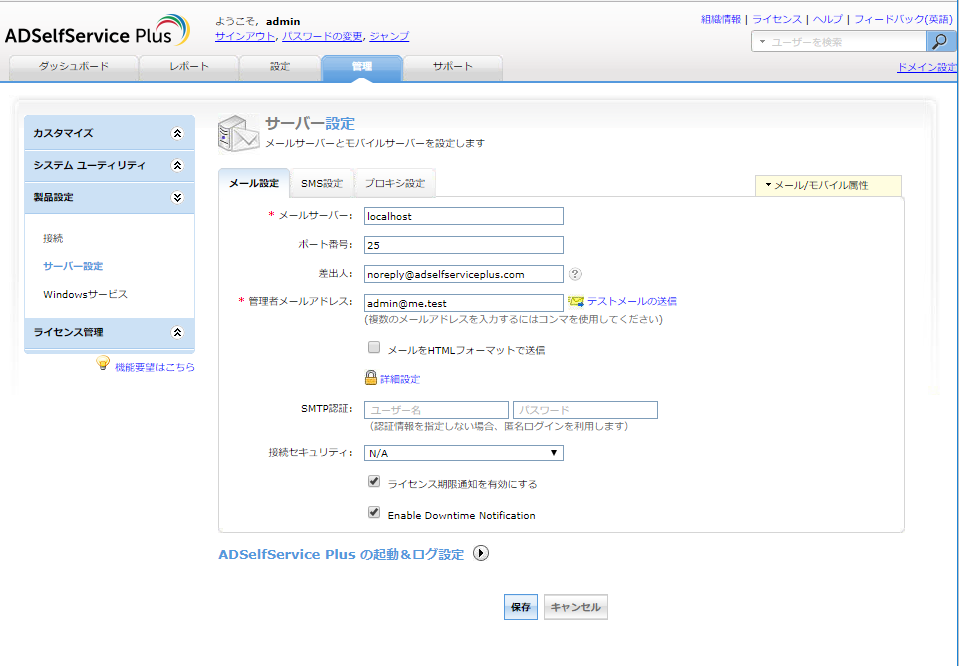This screenshot has width=959, height=666.
Task: Select the 管理 main tab
Action: click(362, 67)
